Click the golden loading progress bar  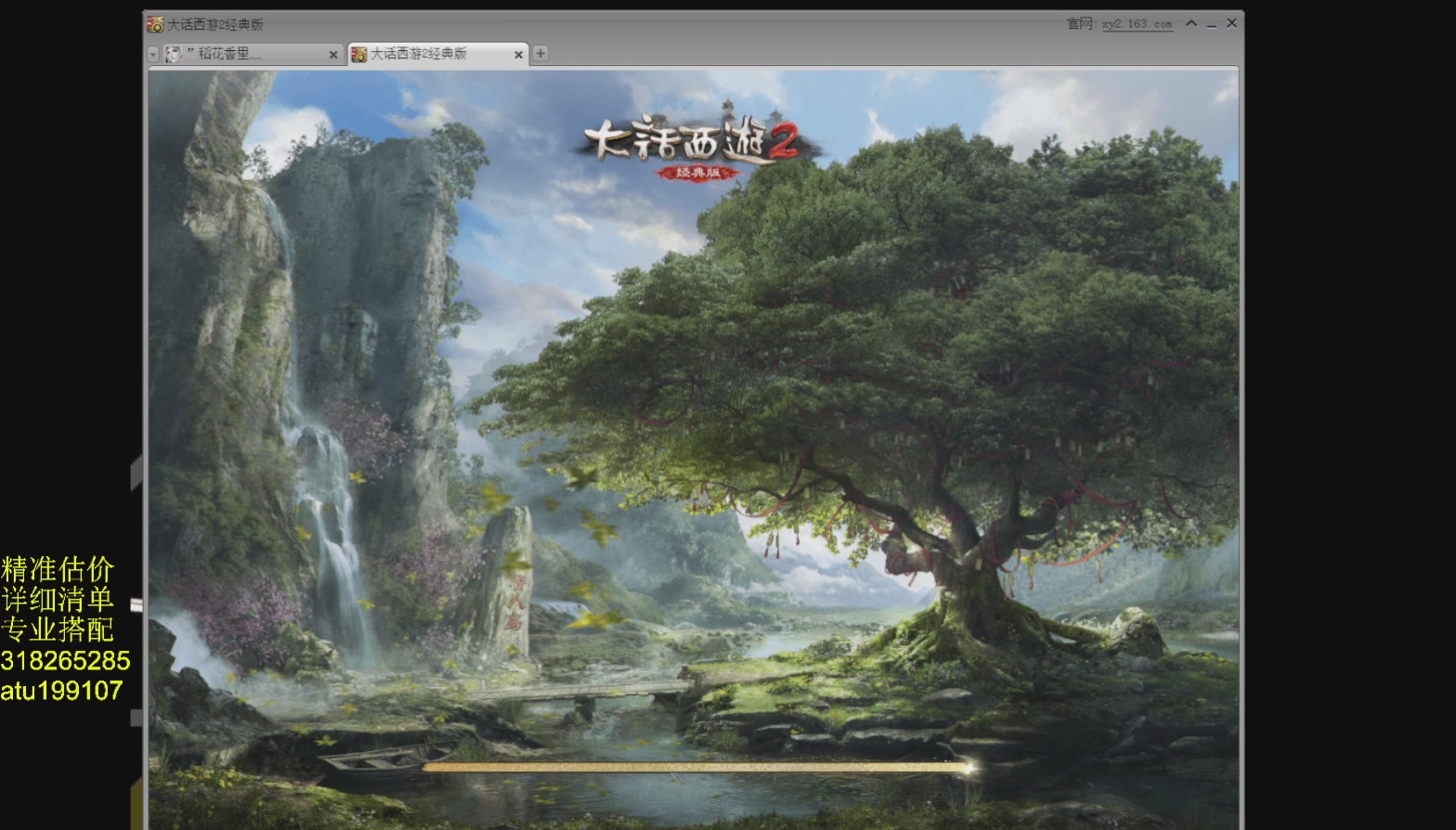click(x=698, y=768)
